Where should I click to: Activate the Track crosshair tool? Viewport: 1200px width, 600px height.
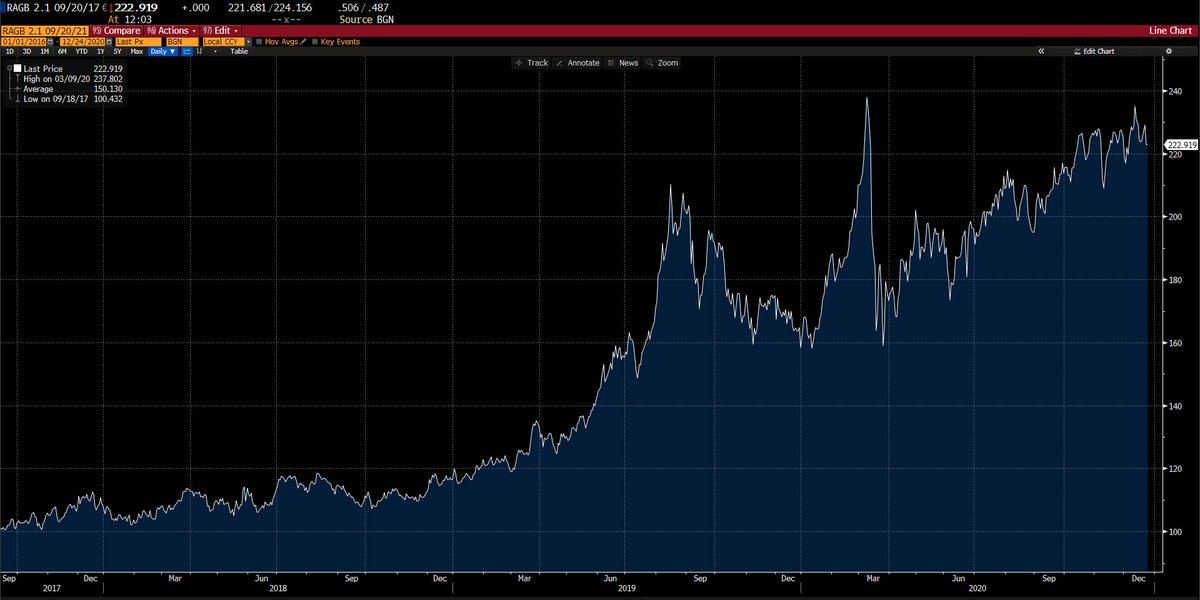click(532, 62)
